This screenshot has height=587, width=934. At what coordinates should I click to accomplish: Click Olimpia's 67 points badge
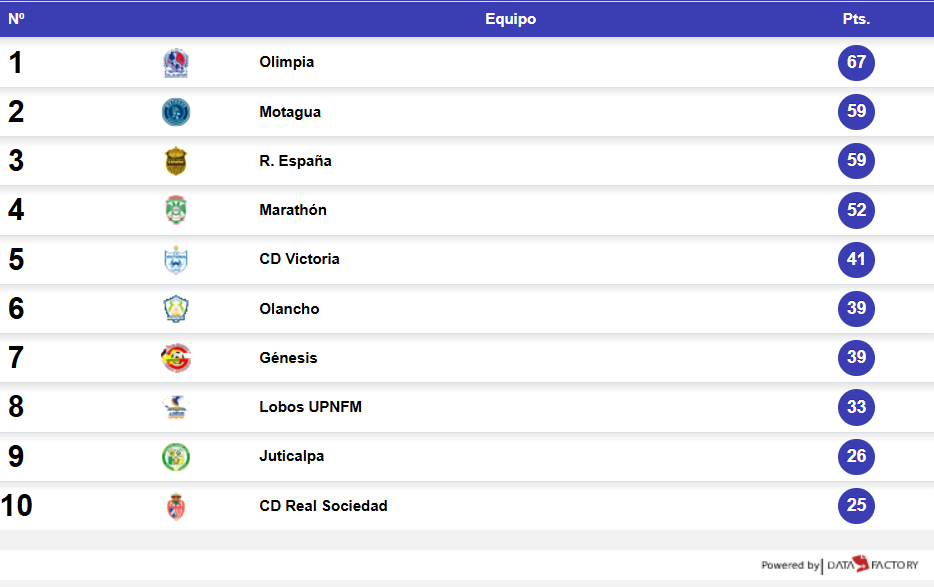(856, 63)
